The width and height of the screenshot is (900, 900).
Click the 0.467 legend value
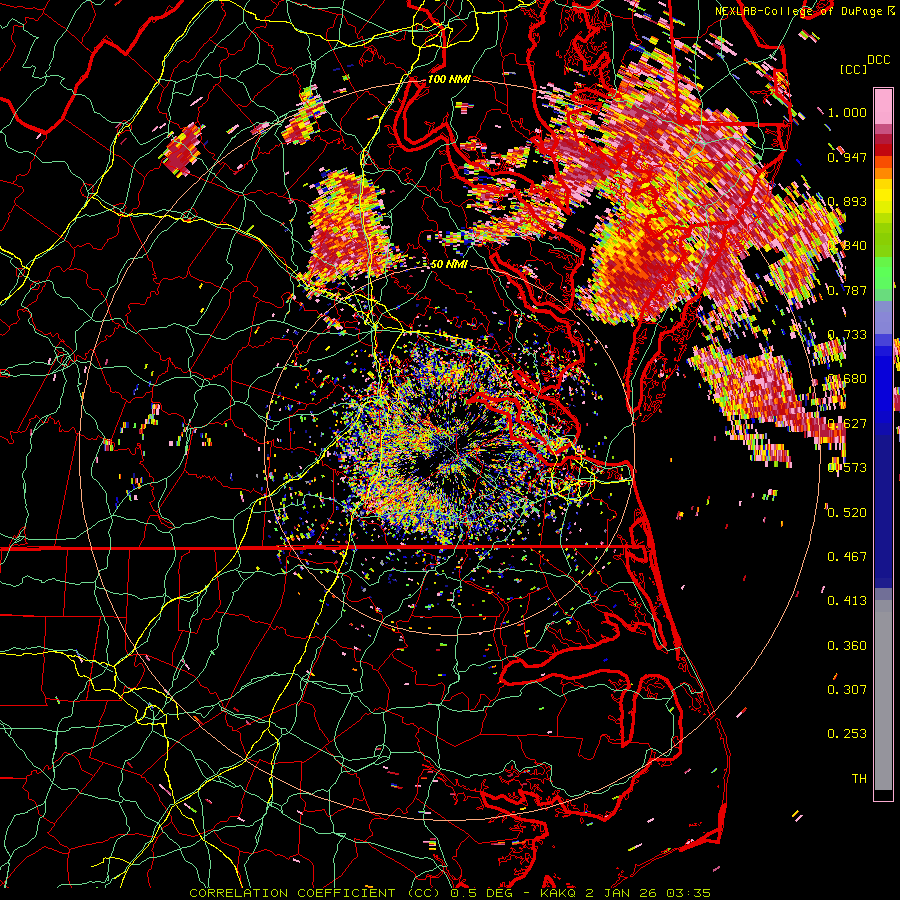[847, 556]
